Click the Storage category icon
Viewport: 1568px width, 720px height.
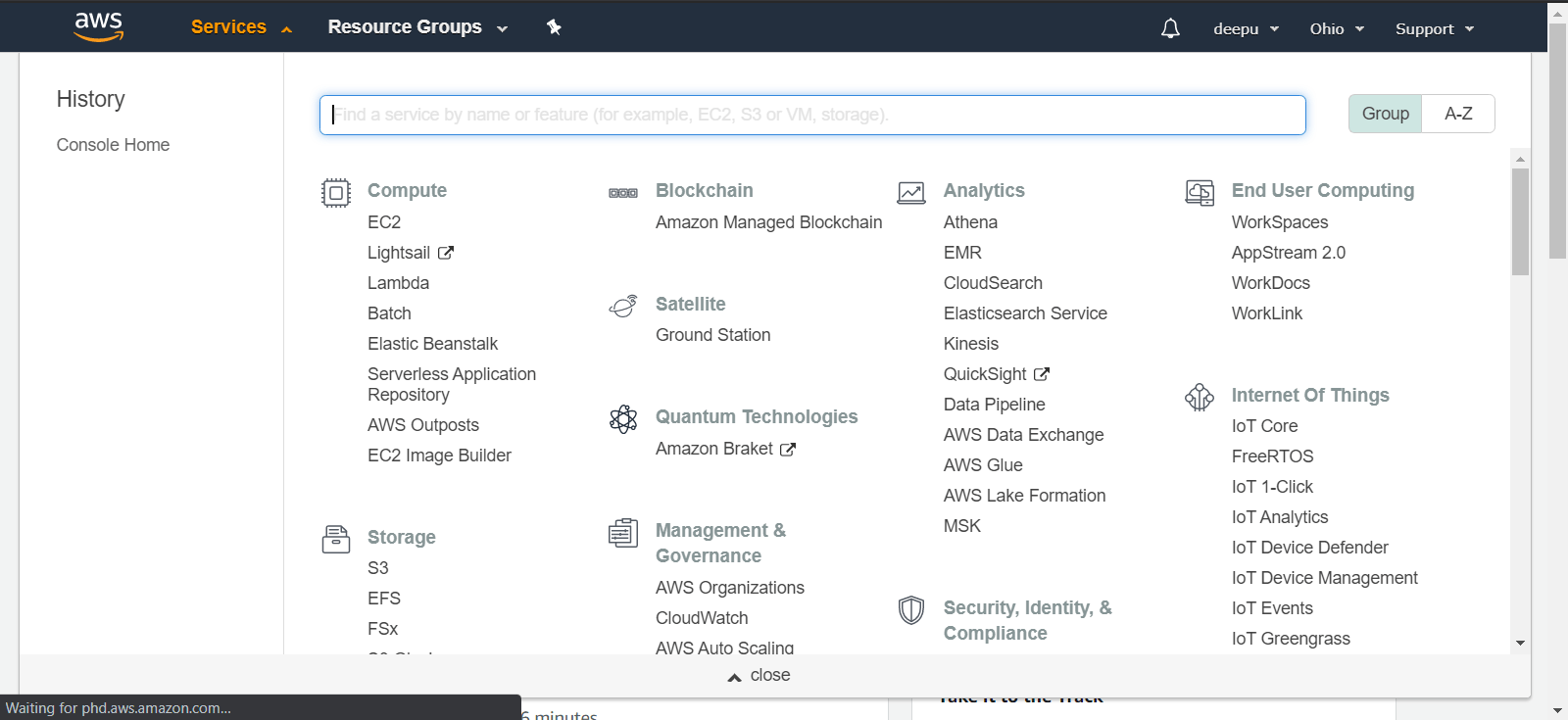point(336,539)
